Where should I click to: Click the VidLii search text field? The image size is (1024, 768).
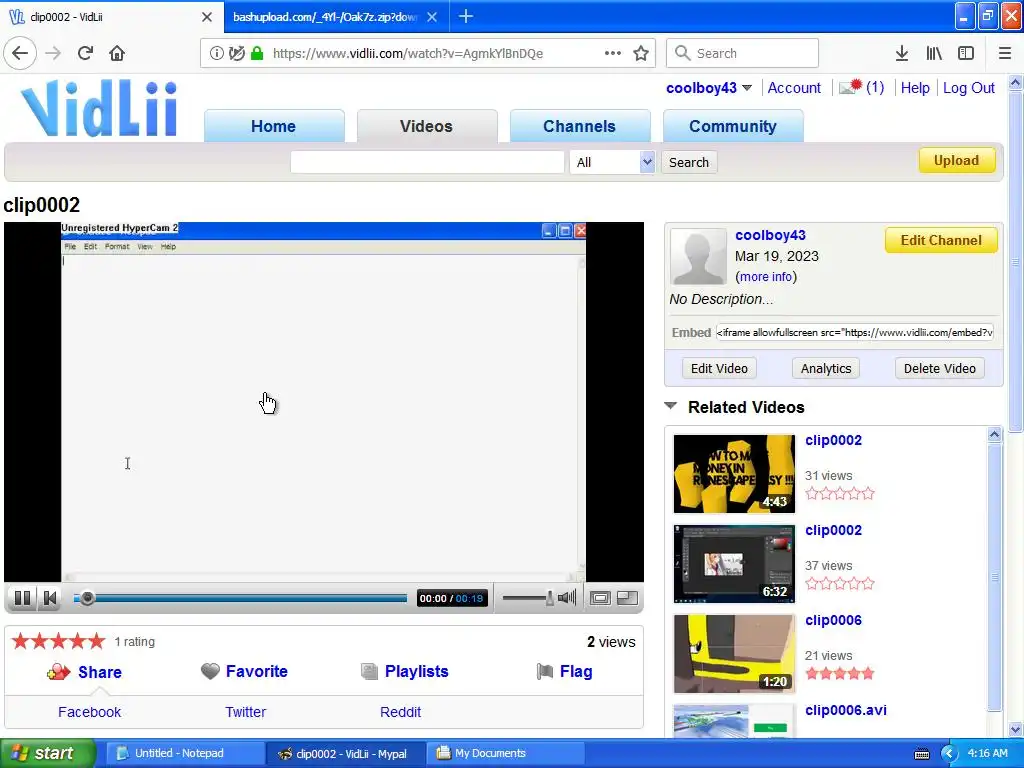[427, 162]
